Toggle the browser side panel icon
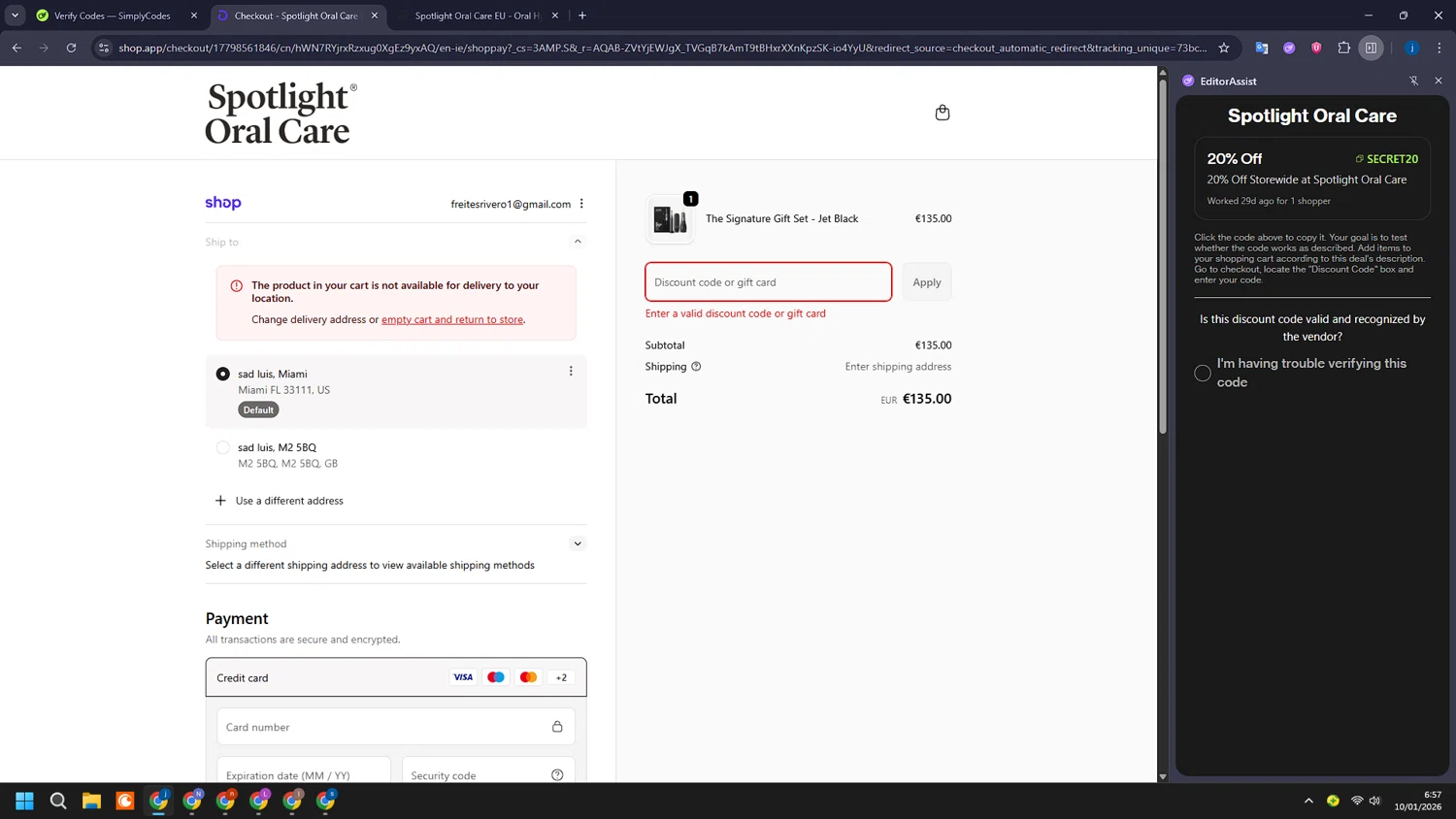This screenshot has height=819, width=1456. (x=1371, y=48)
